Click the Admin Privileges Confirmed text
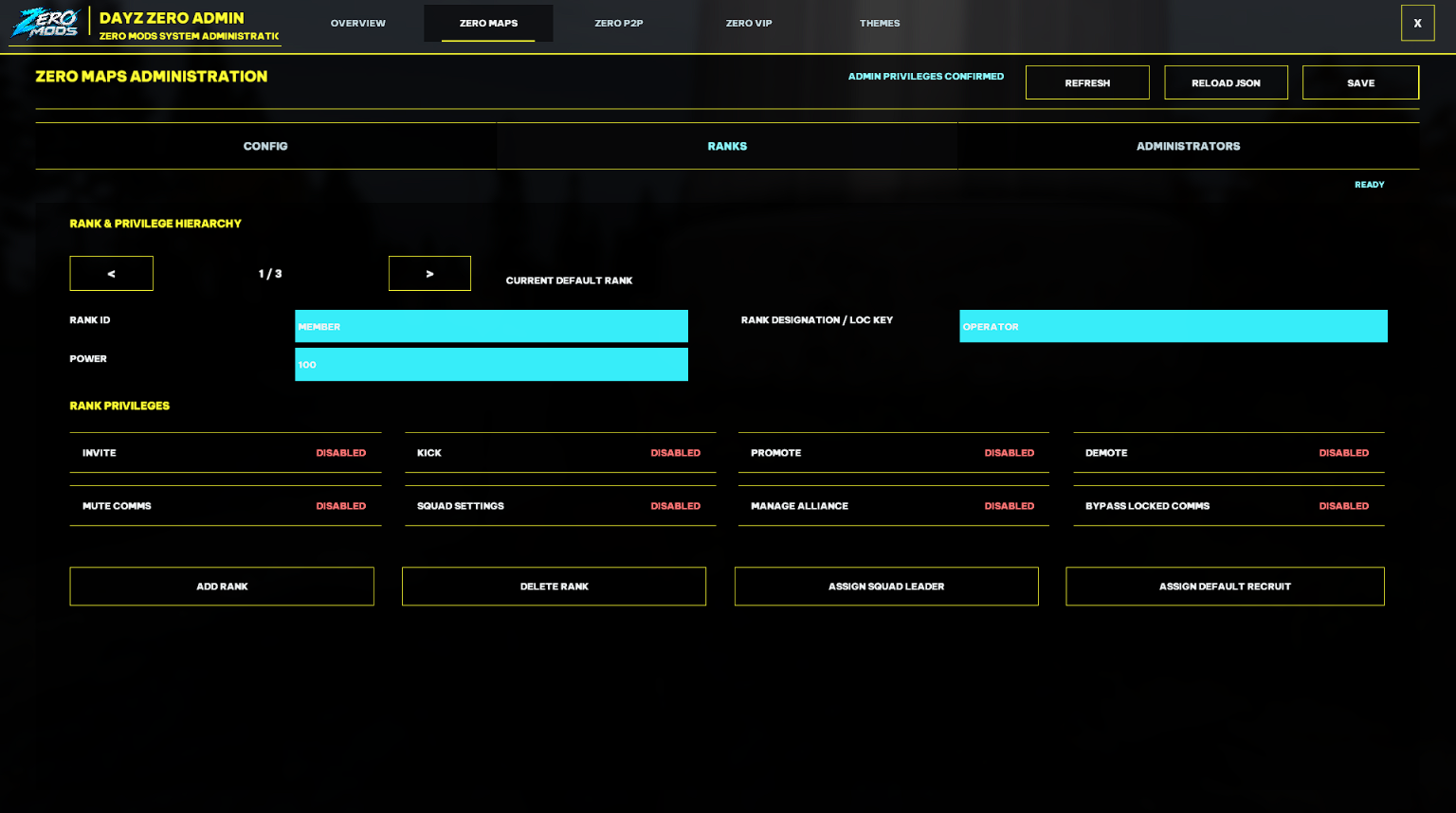 pyautogui.click(x=926, y=77)
